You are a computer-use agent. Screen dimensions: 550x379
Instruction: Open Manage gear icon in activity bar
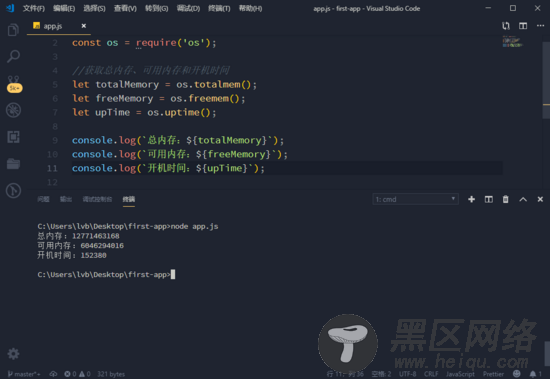coord(13,354)
